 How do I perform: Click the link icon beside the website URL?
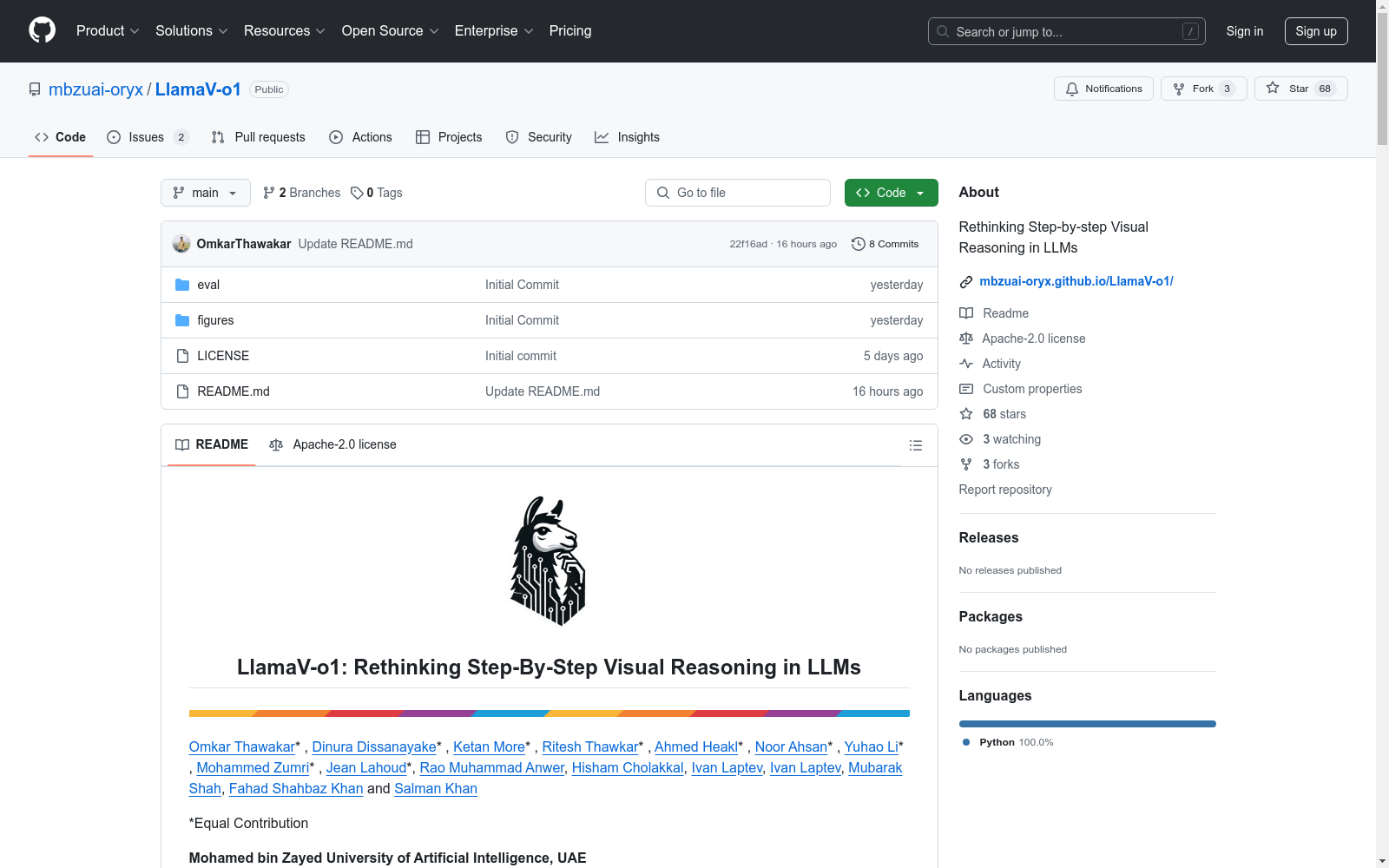(966, 281)
